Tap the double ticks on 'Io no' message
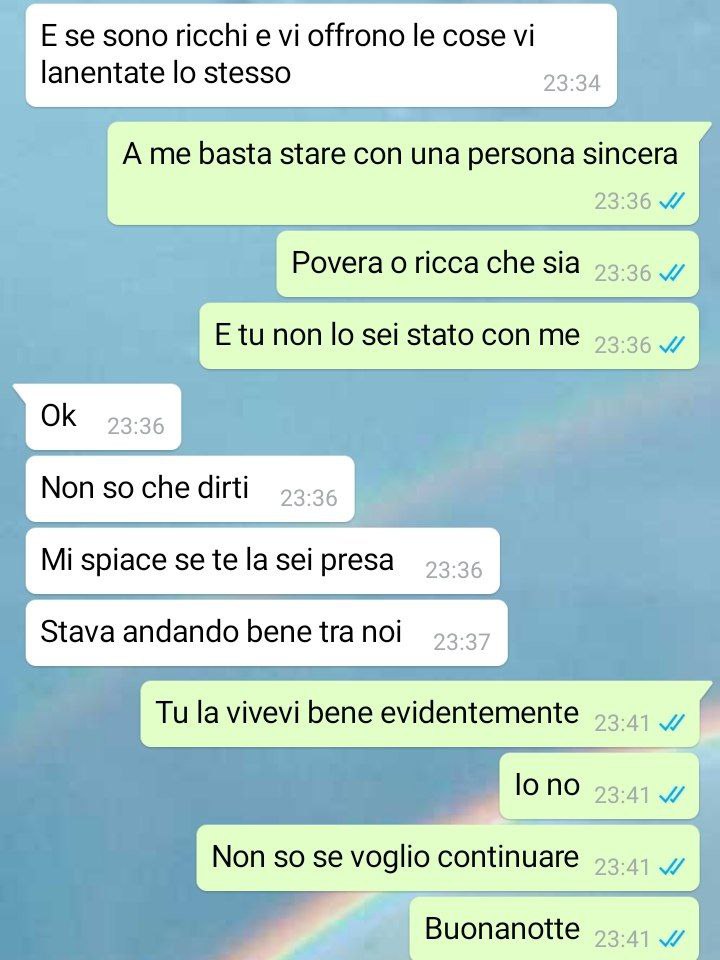 point(672,795)
